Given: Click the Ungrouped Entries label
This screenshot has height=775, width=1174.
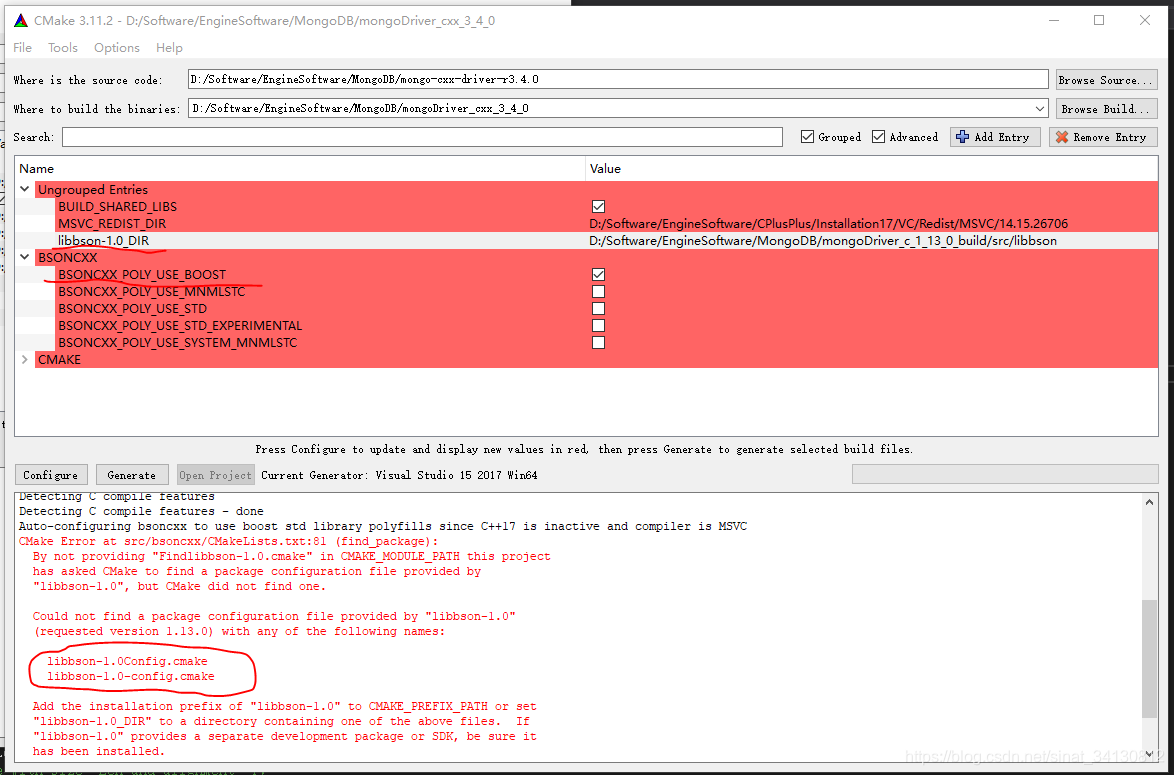Looking at the screenshot, I should (93, 189).
